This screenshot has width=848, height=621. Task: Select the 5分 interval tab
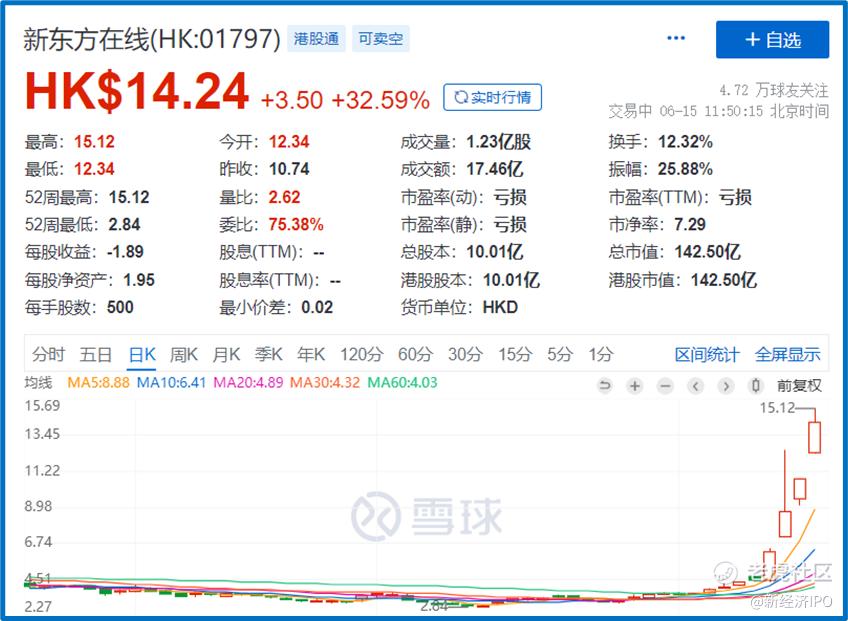click(559, 355)
